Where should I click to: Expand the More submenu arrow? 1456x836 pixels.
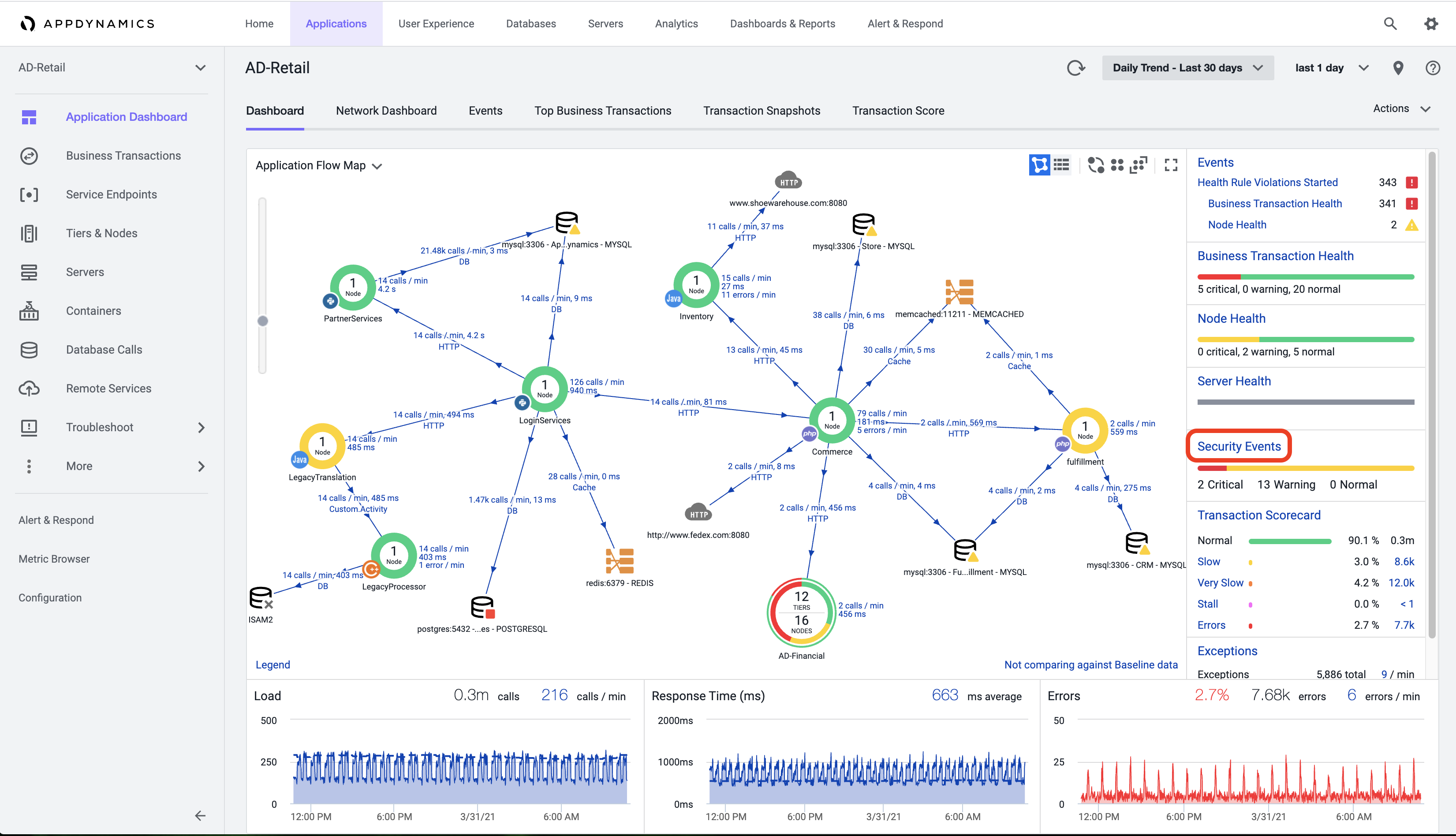tap(201, 466)
